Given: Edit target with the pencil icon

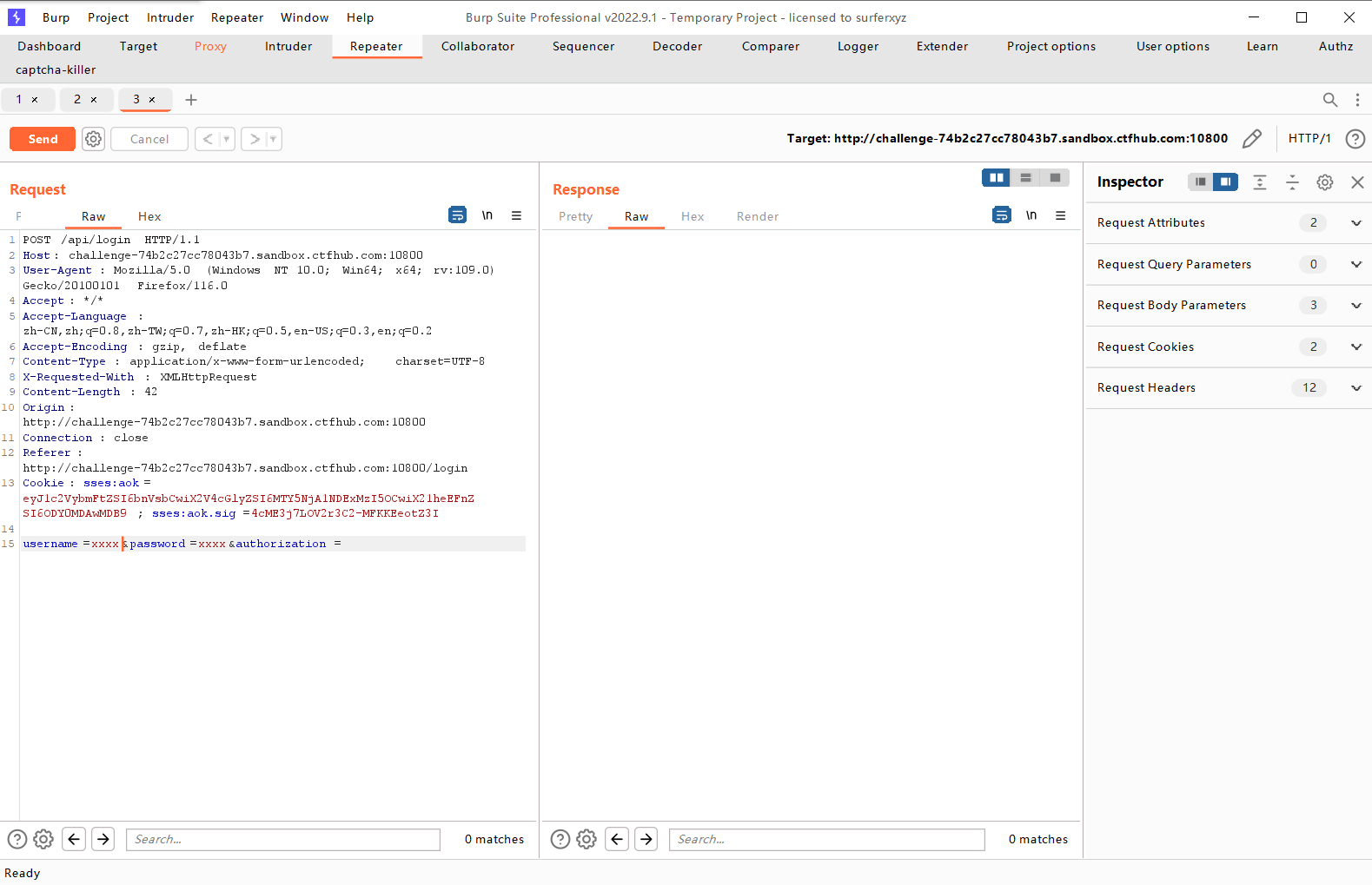Looking at the screenshot, I should click(1252, 139).
